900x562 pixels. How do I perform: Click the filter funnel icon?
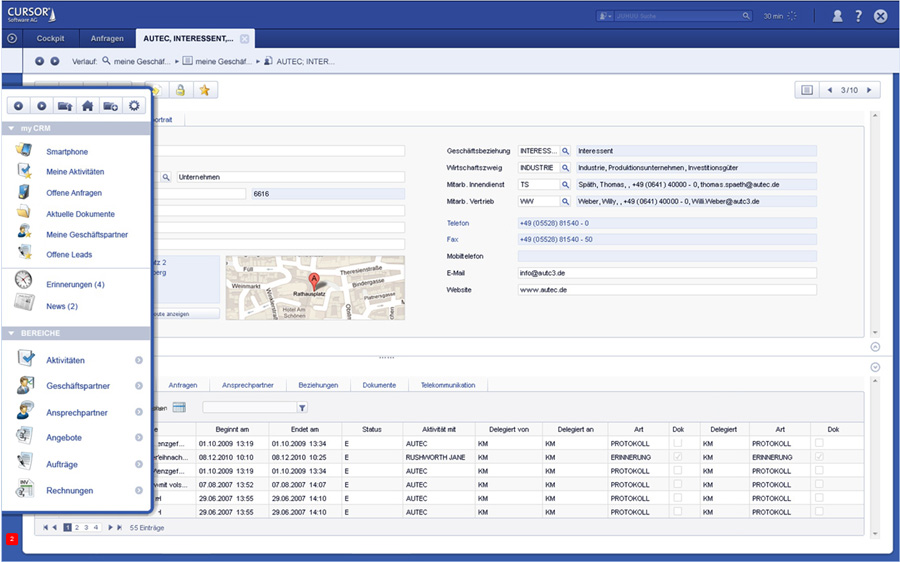click(x=302, y=408)
